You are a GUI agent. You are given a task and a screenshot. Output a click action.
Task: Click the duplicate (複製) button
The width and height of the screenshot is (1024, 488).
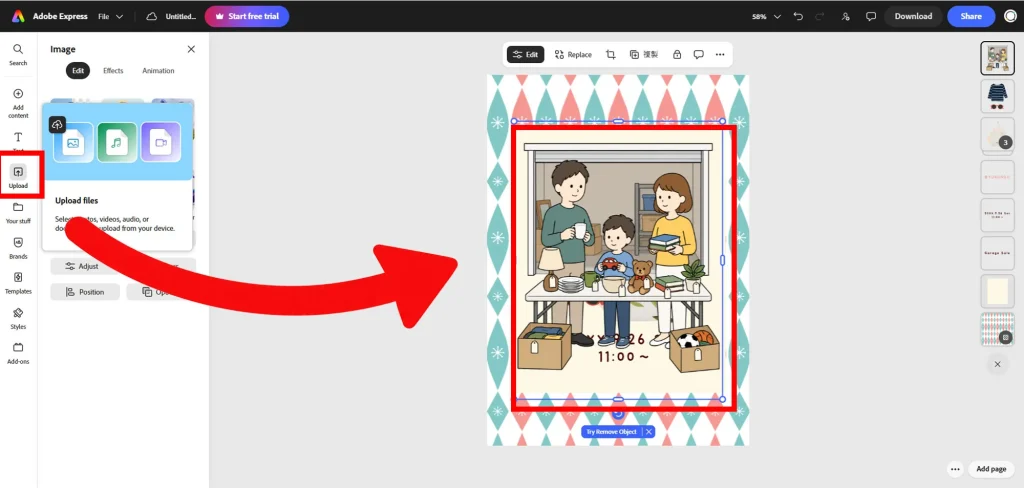coord(643,54)
